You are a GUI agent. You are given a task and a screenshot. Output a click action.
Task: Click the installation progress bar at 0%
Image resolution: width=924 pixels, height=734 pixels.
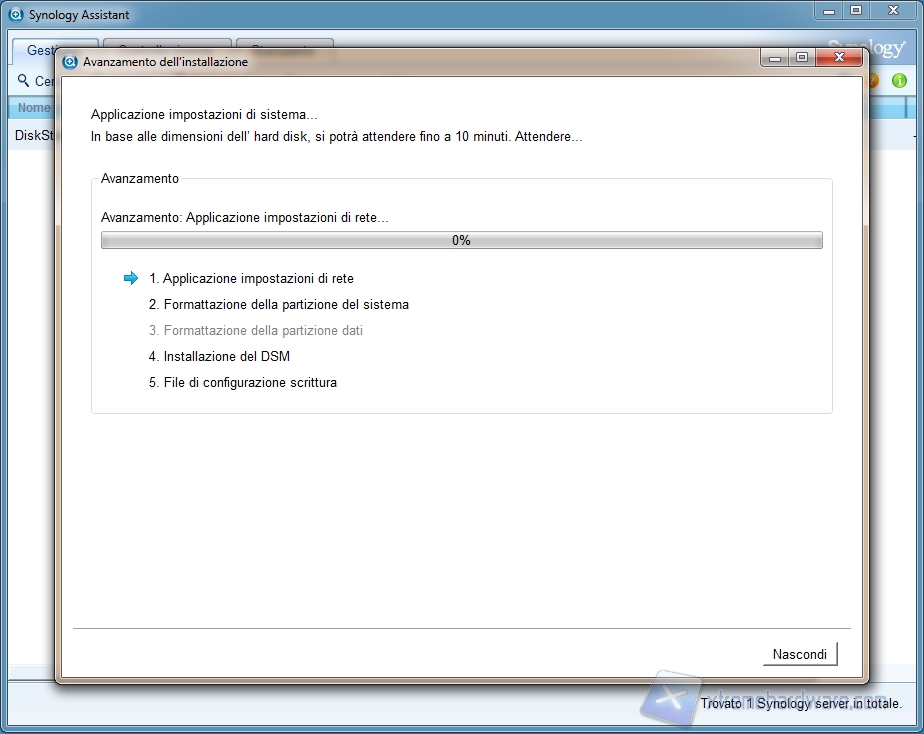pyautogui.click(x=461, y=240)
